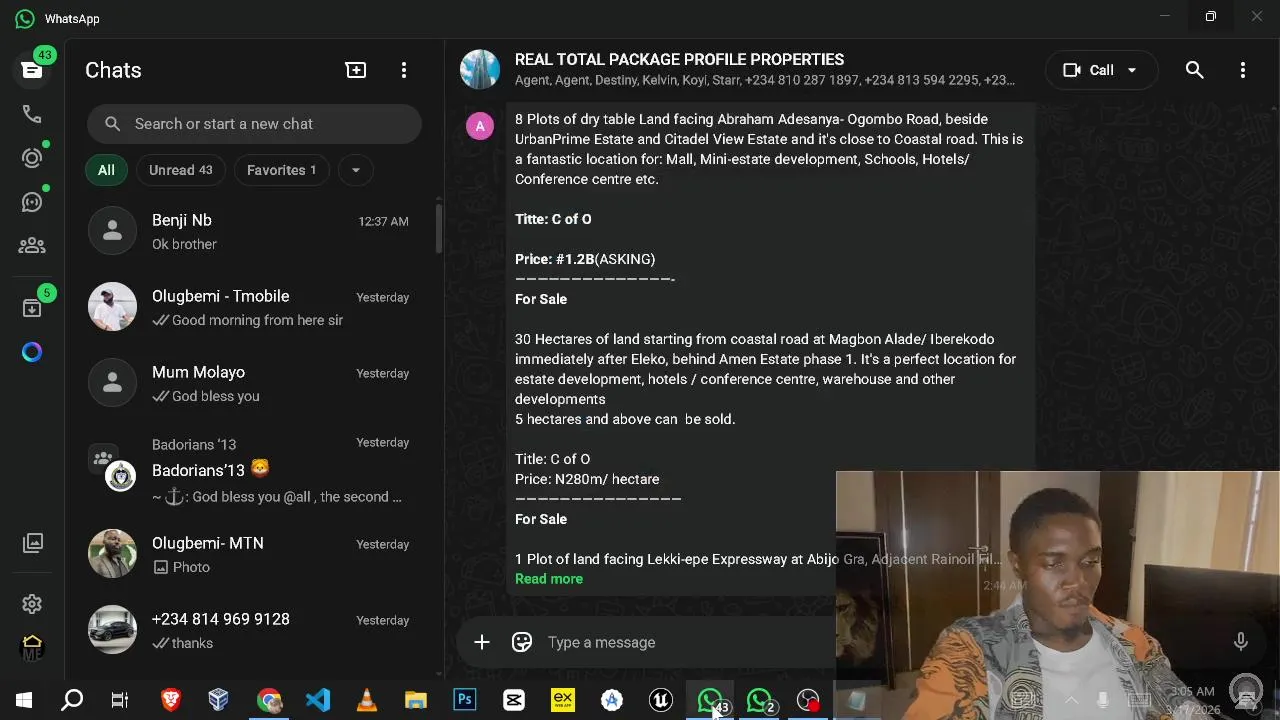
Task: Open the Chats section in sidebar
Action: click(32, 70)
